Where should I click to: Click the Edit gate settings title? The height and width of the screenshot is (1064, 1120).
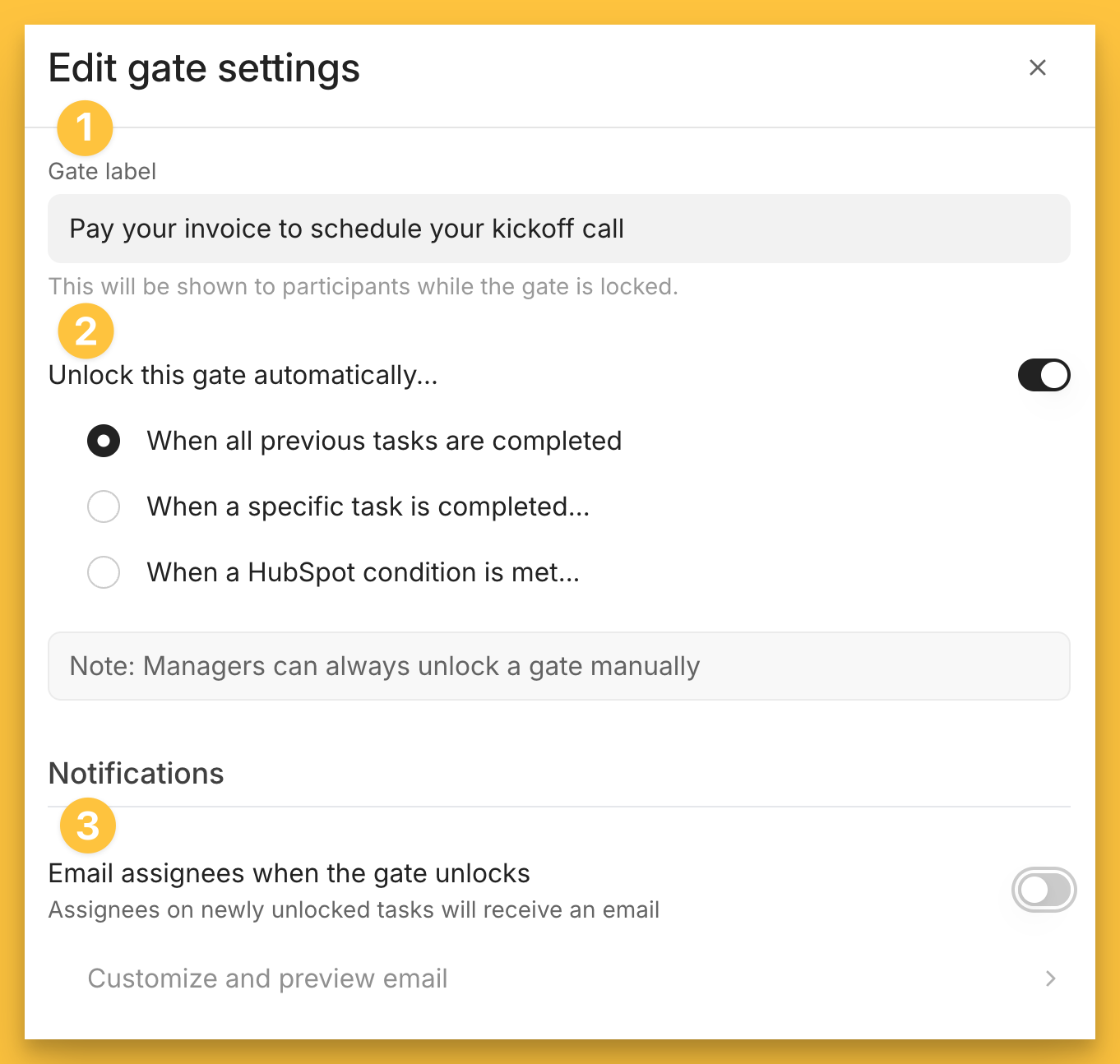tap(204, 68)
